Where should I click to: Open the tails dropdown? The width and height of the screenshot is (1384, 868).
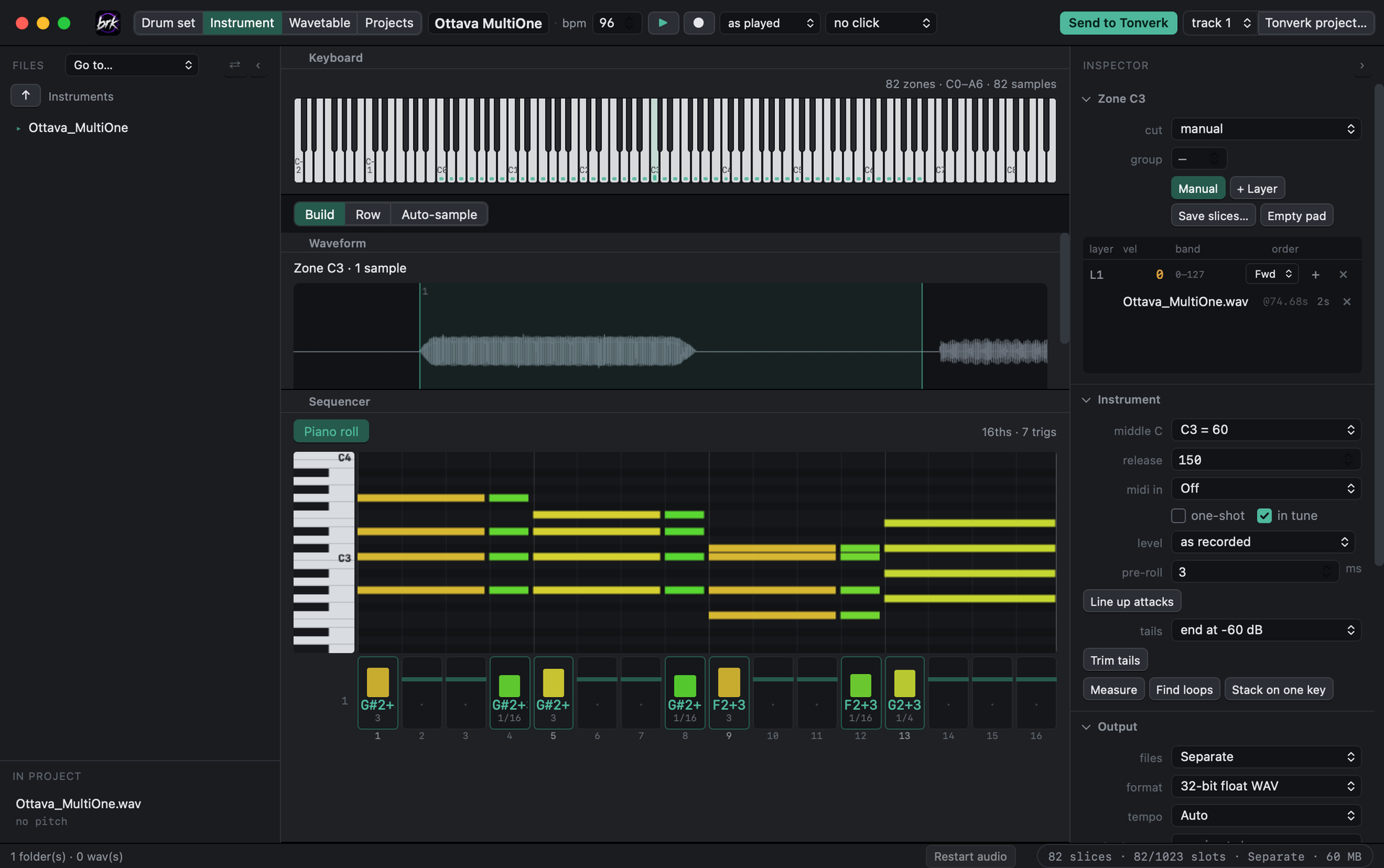1266,630
